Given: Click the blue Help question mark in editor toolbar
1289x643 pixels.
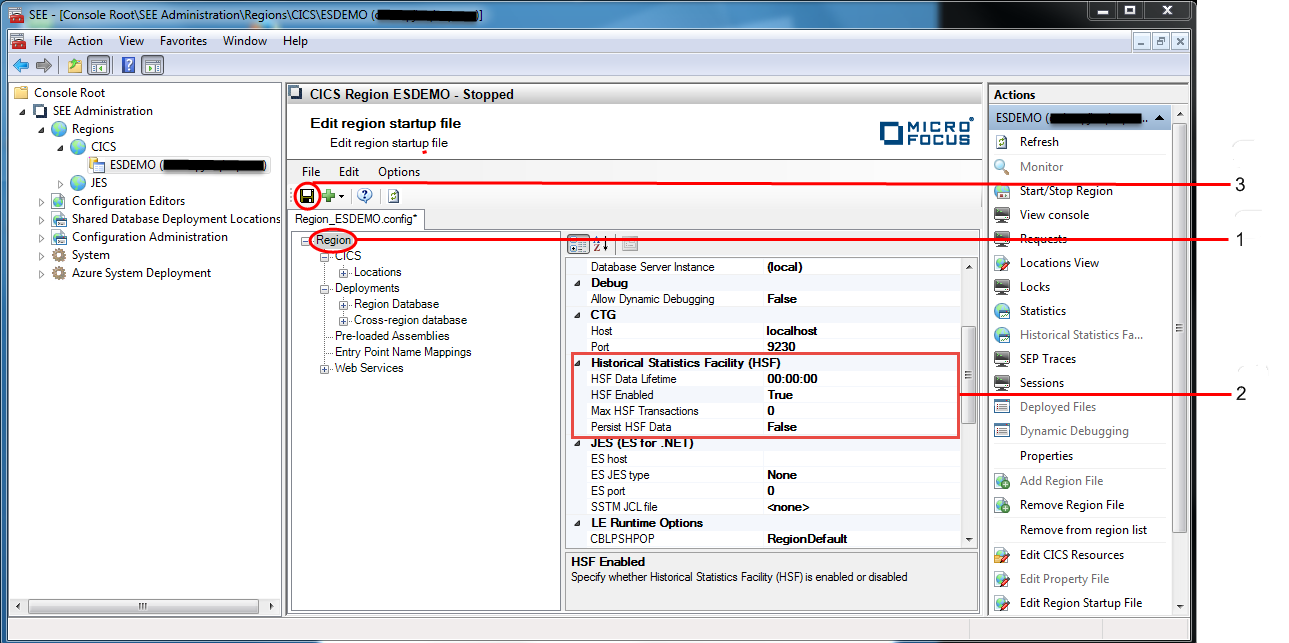Looking at the screenshot, I should [x=365, y=196].
